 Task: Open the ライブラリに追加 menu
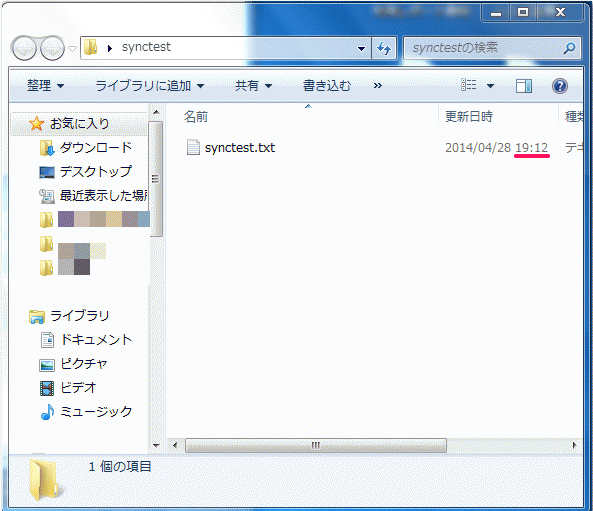(x=149, y=86)
